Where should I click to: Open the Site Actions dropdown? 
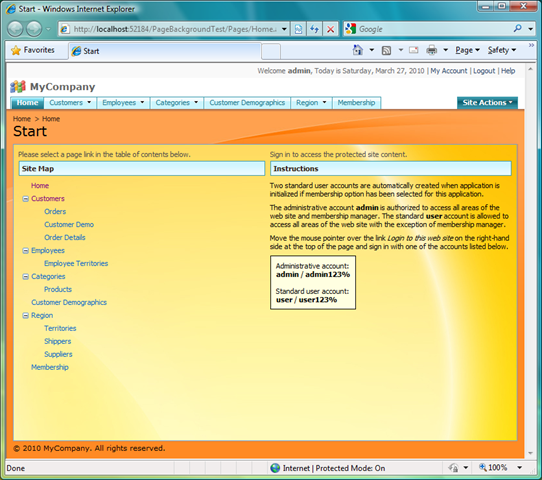click(487, 103)
